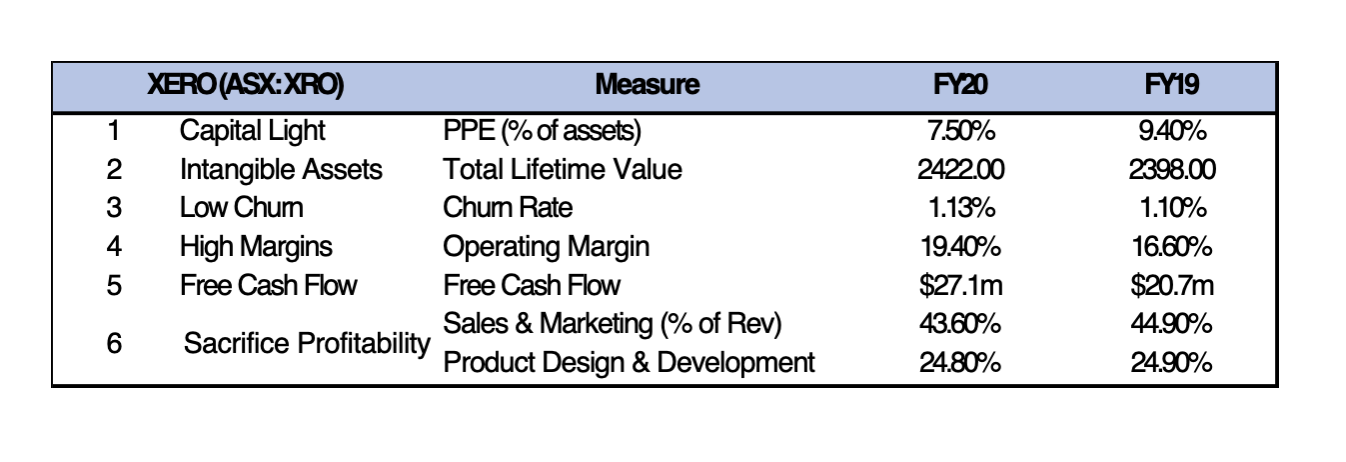Click the XERO (ASX:XRO) header cell
The width and height of the screenshot is (1346, 462).
click(245, 86)
